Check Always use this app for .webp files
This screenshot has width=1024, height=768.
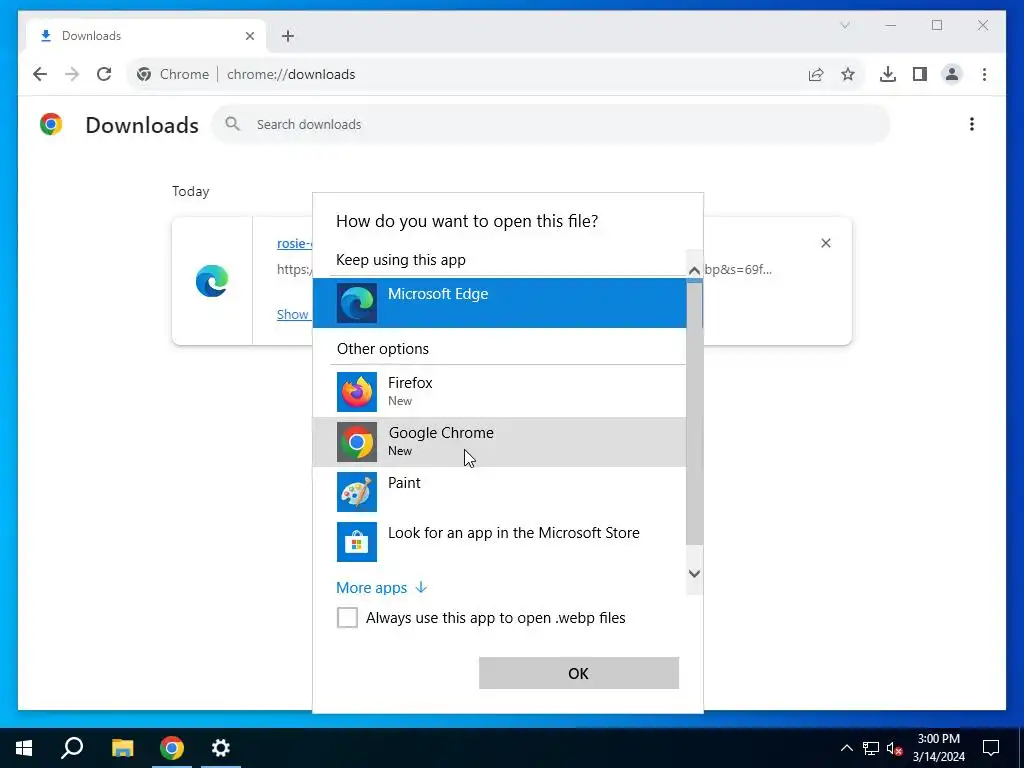[x=347, y=617]
